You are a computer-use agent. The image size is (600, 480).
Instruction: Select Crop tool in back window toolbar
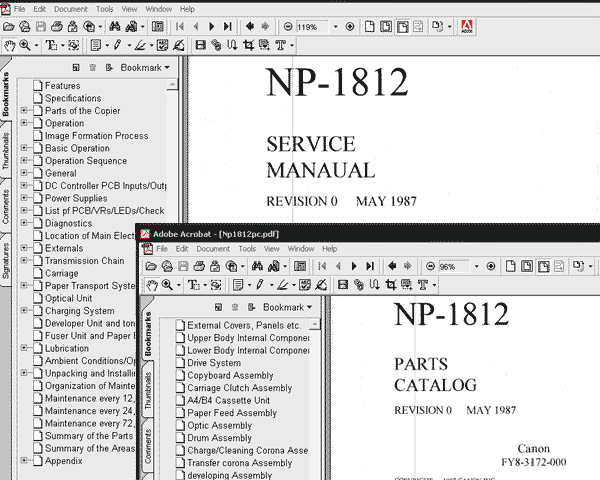[248, 46]
